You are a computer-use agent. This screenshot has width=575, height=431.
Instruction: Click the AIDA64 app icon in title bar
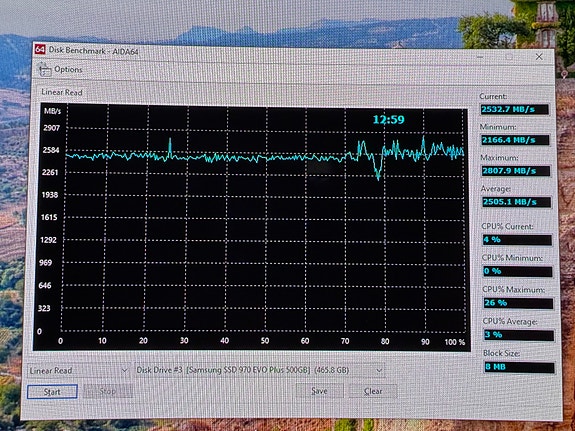40,49
